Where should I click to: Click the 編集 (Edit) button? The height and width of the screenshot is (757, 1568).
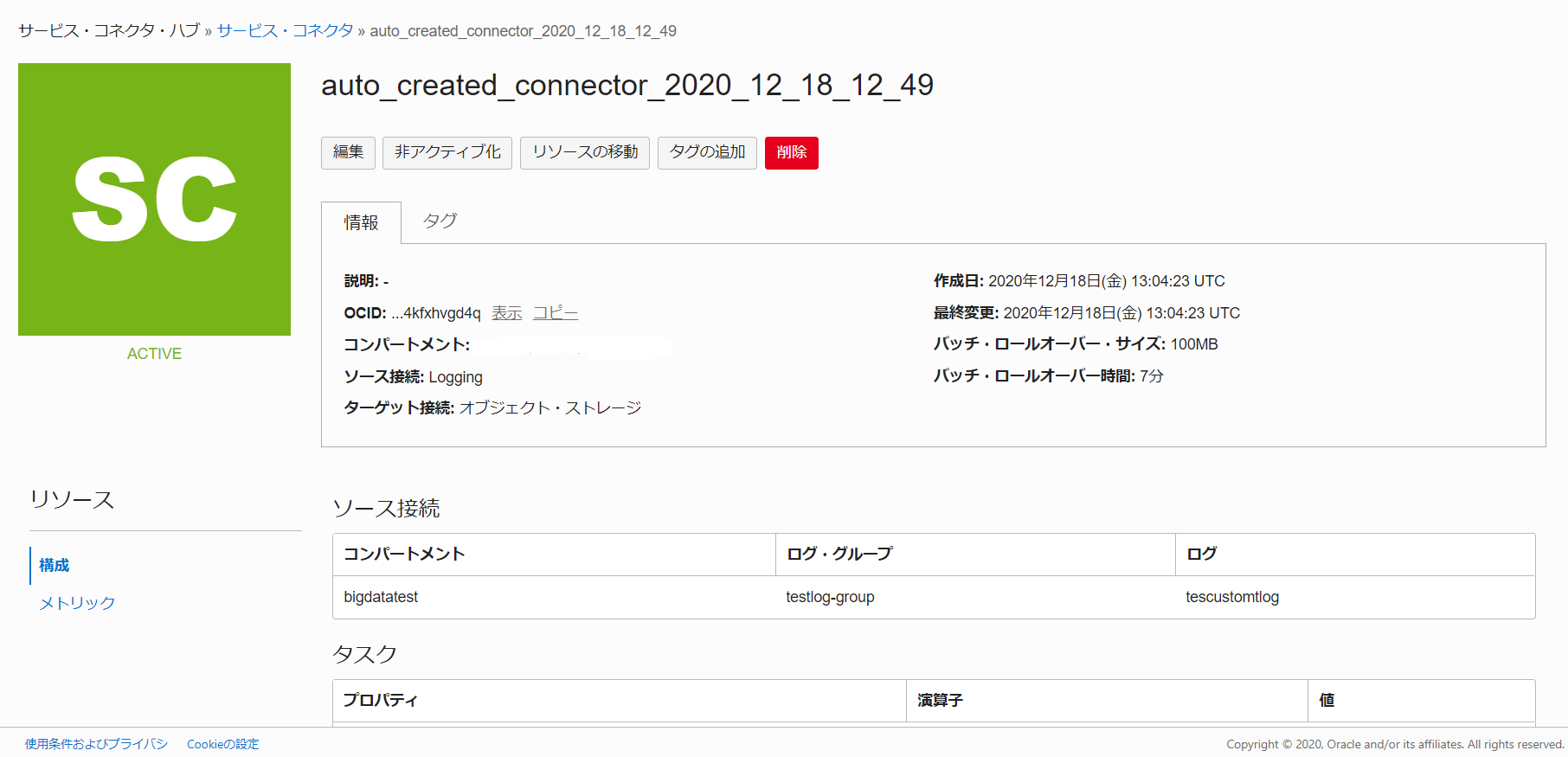coord(348,153)
